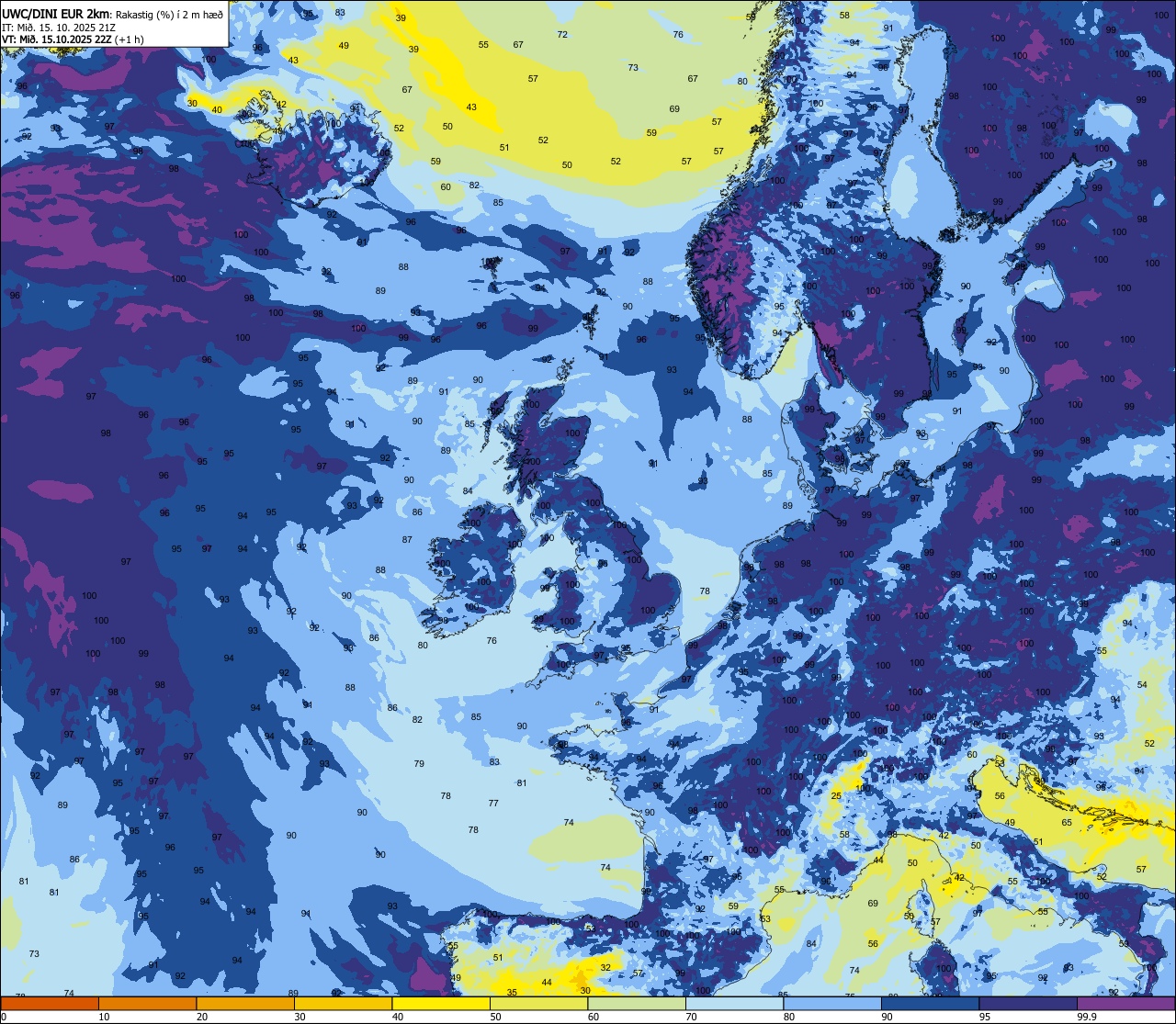Image resolution: width=1176 pixels, height=1024 pixels.
Task: Click the legend scale label "99.9"
Action: [x=1087, y=1017]
